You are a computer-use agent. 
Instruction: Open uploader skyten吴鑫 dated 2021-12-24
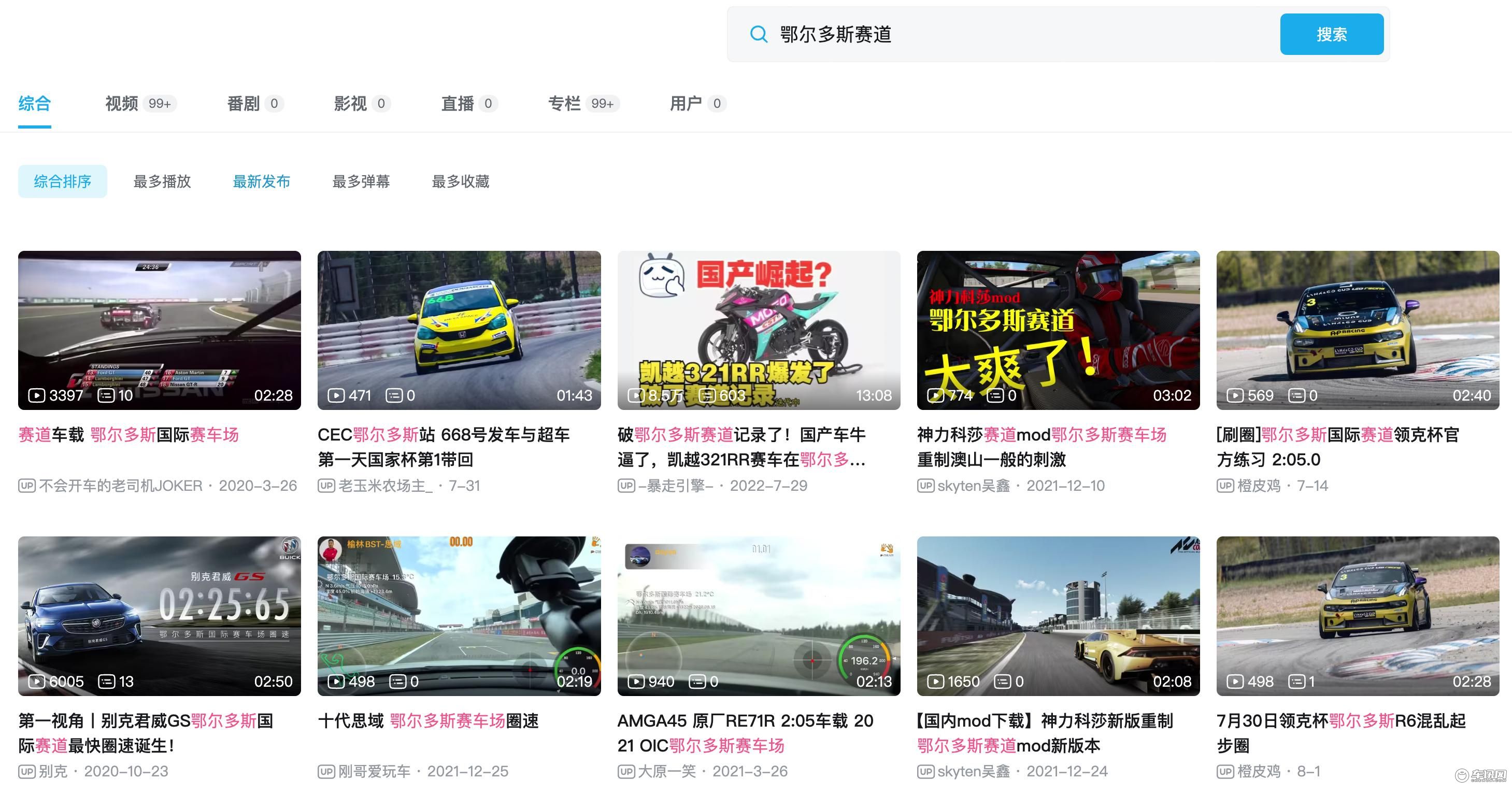coord(974,771)
